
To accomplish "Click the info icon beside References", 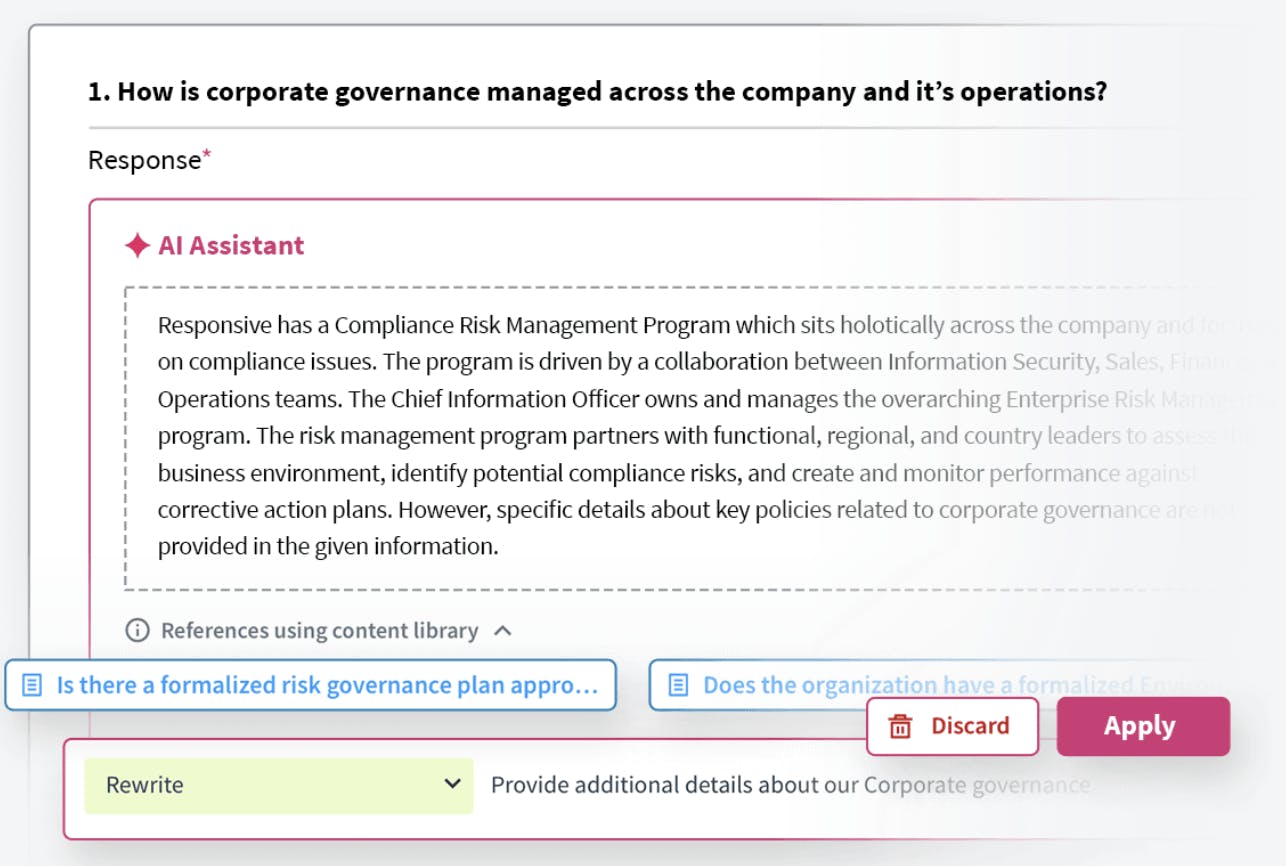I will (137, 631).
